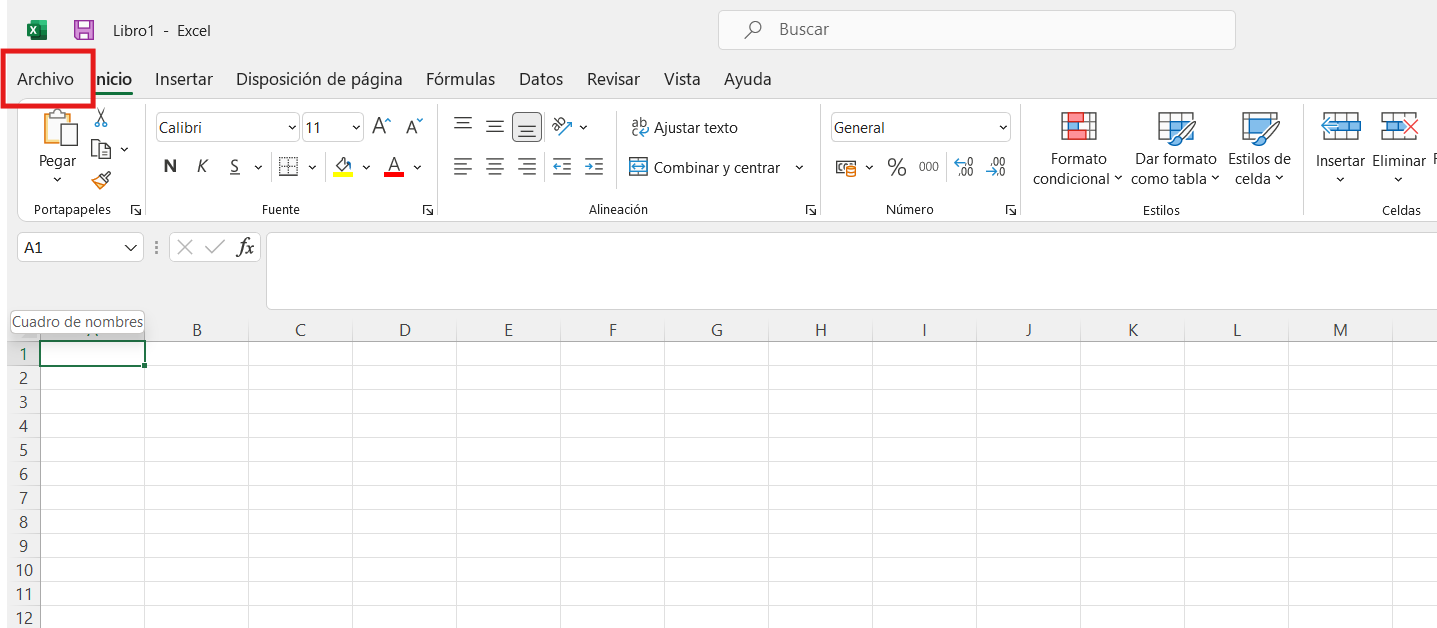Click the Cut scissors icon
This screenshot has width=1437, height=628.
click(x=100, y=119)
